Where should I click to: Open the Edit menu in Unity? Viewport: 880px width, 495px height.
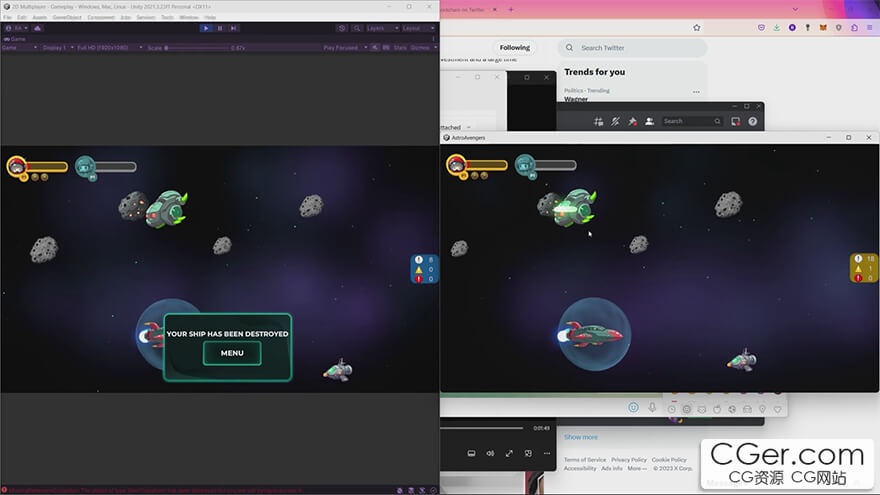(21, 17)
